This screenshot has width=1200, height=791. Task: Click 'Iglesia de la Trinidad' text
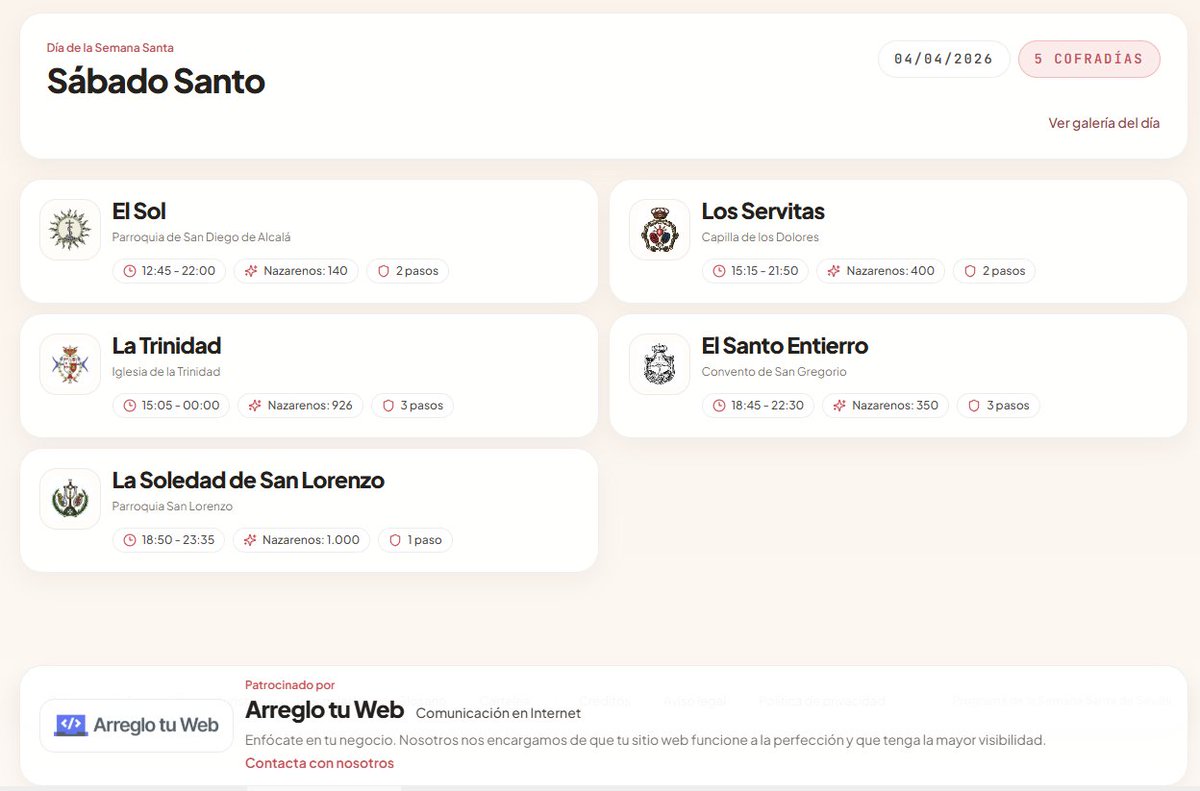pyautogui.click(x=166, y=372)
